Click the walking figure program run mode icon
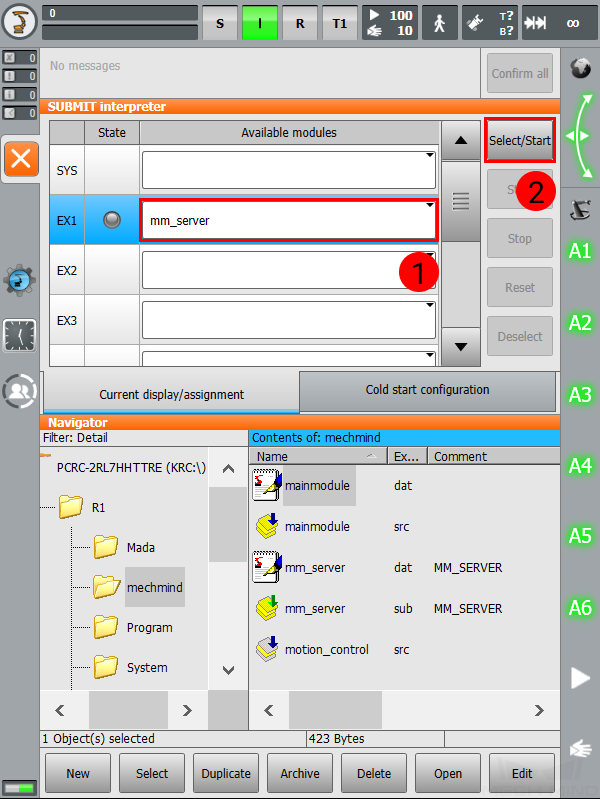 point(439,23)
